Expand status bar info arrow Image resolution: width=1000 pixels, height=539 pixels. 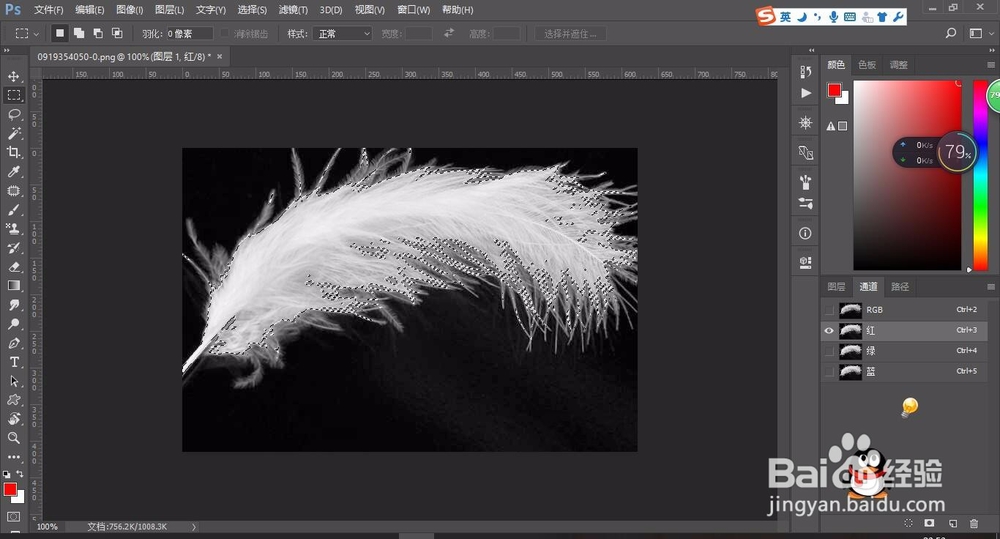point(194,527)
